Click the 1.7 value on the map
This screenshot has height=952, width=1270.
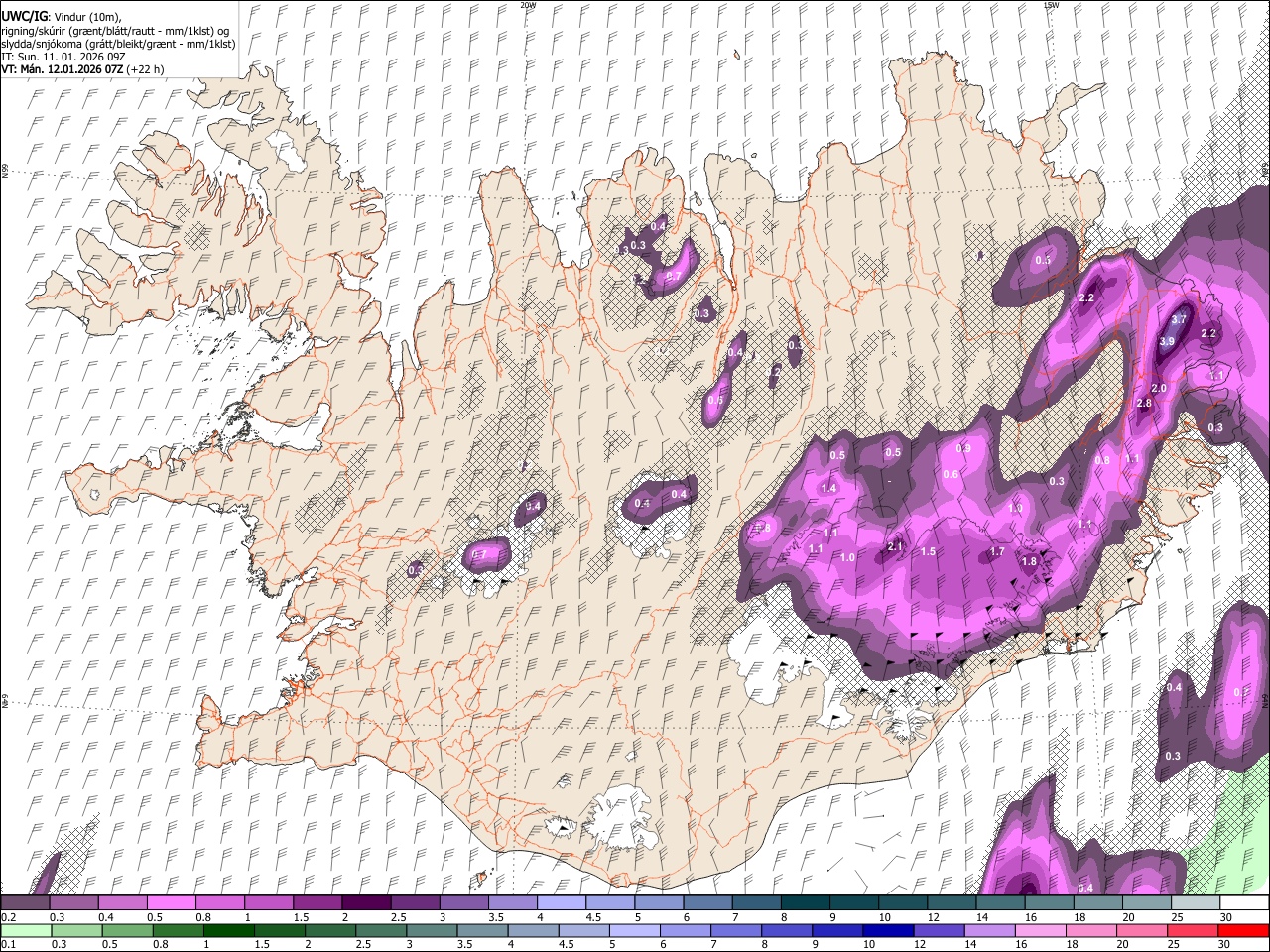tap(998, 552)
